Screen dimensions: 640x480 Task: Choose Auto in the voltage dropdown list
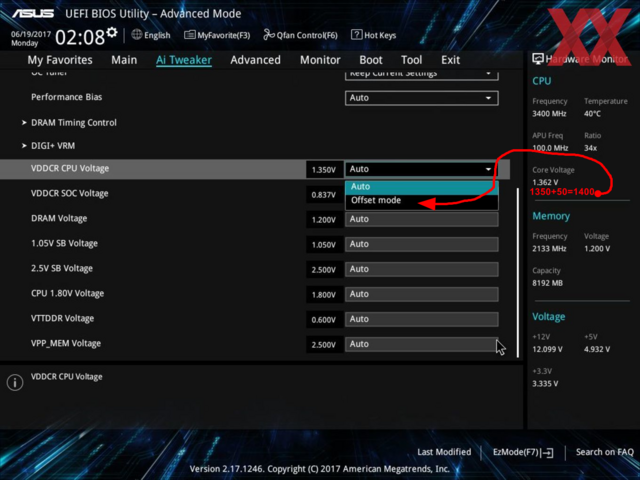coord(422,187)
